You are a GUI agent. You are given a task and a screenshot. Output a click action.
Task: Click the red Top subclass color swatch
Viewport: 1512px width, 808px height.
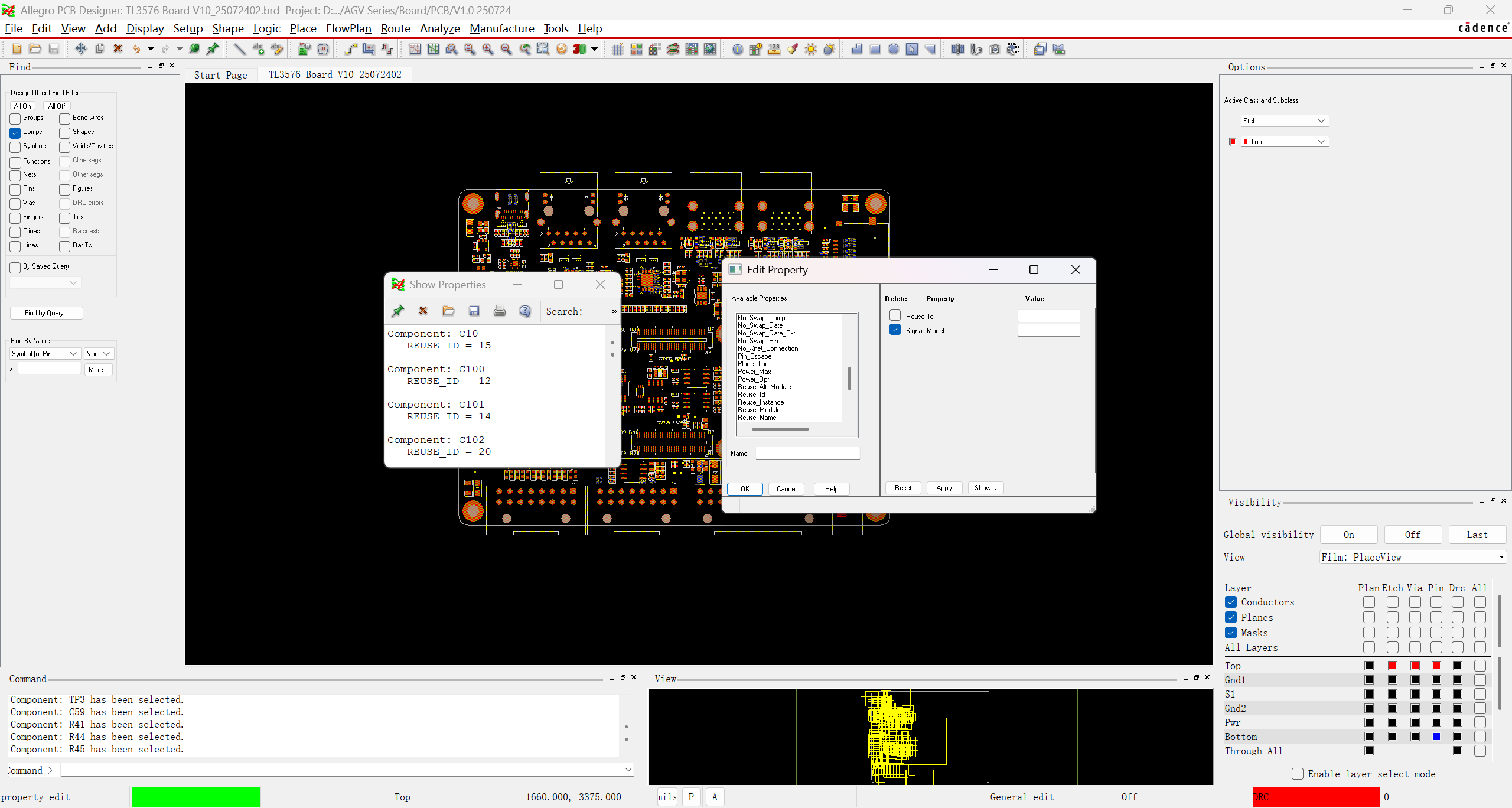point(1233,142)
